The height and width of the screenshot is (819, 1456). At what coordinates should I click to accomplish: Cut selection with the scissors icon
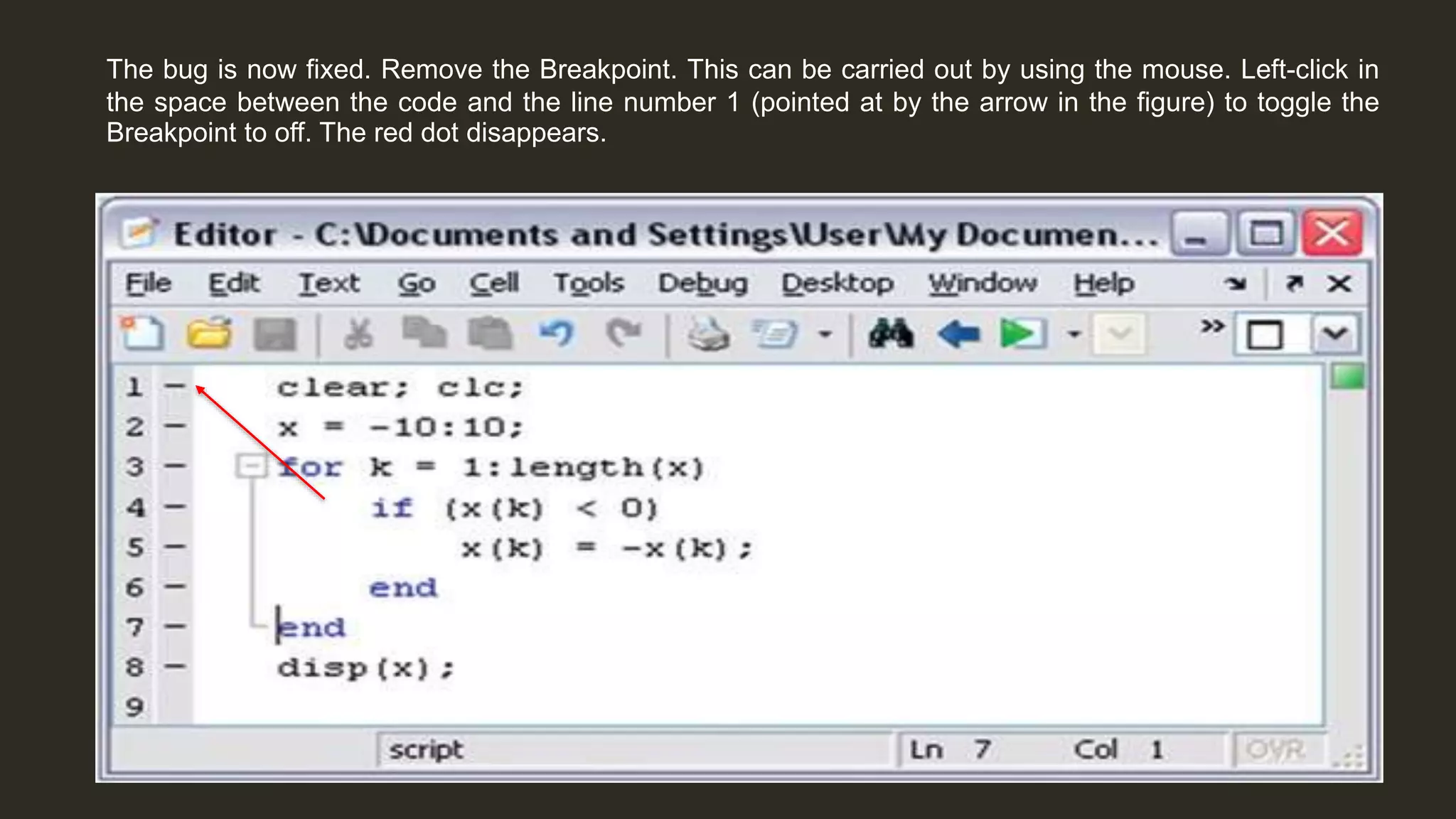point(358,333)
